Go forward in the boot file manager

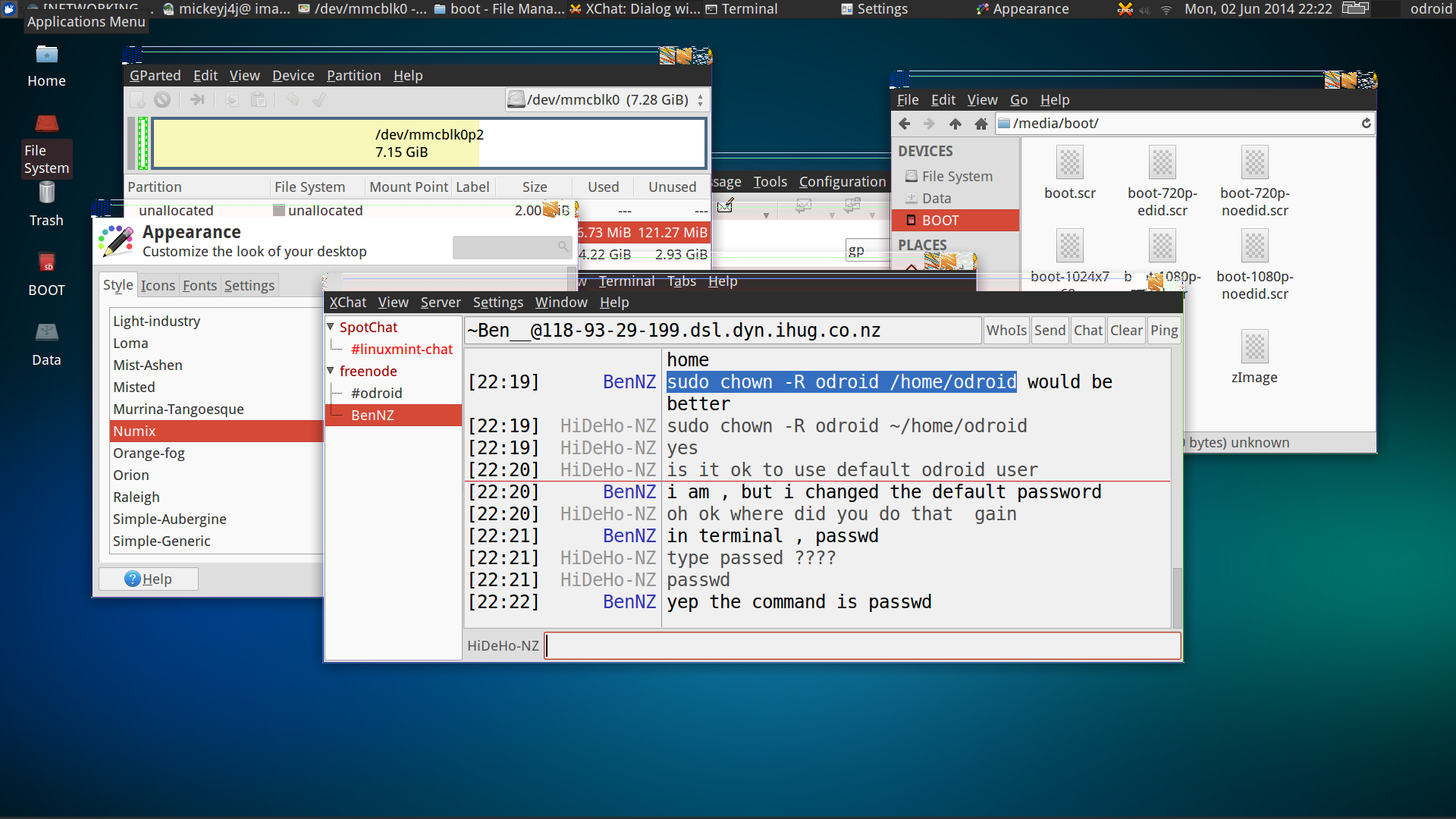click(x=929, y=124)
